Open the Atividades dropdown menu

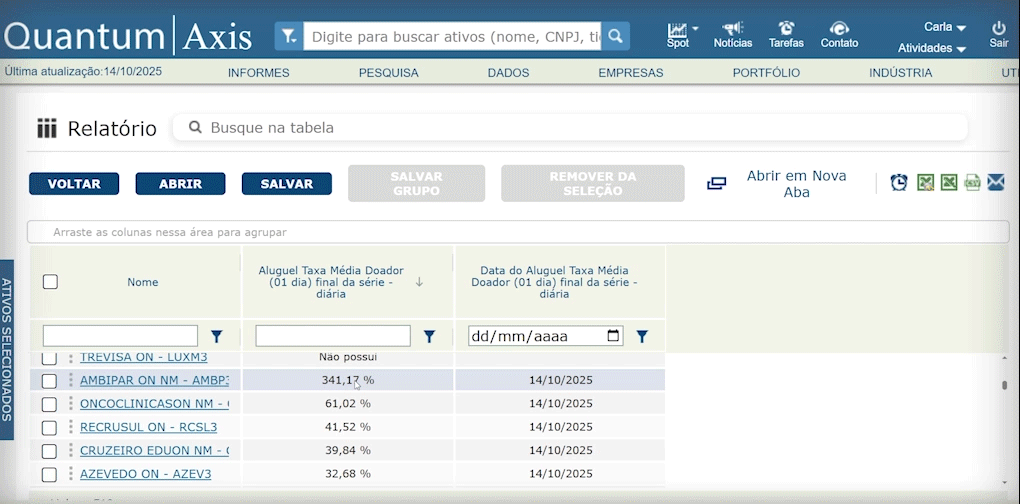(931, 48)
